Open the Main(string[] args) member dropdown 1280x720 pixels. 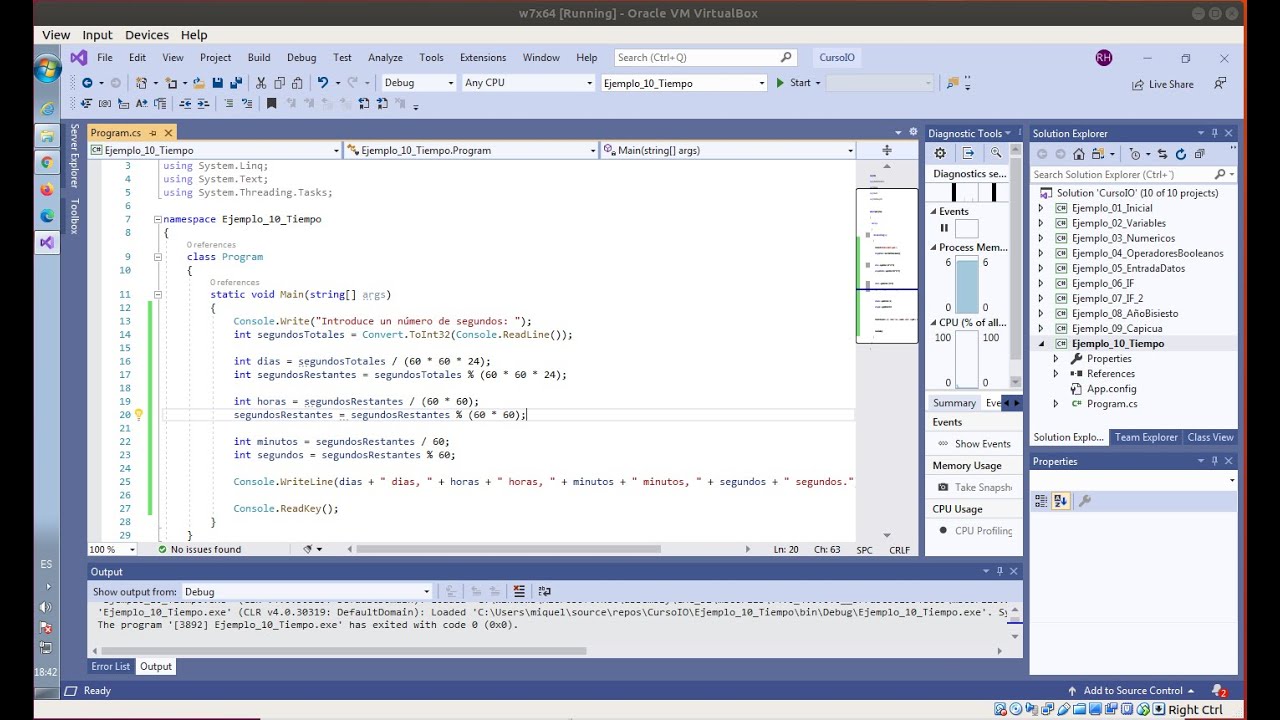(x=728, y=150)
